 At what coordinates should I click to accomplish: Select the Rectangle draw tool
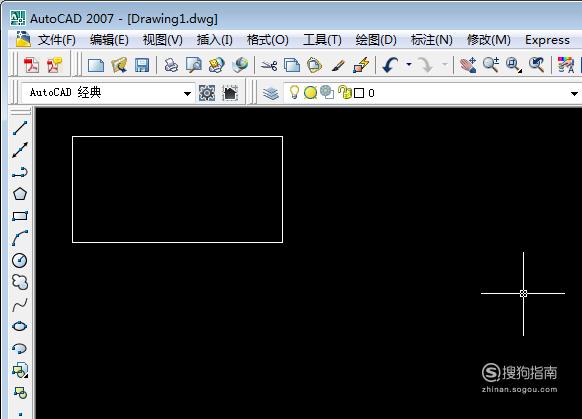[20, 216]
